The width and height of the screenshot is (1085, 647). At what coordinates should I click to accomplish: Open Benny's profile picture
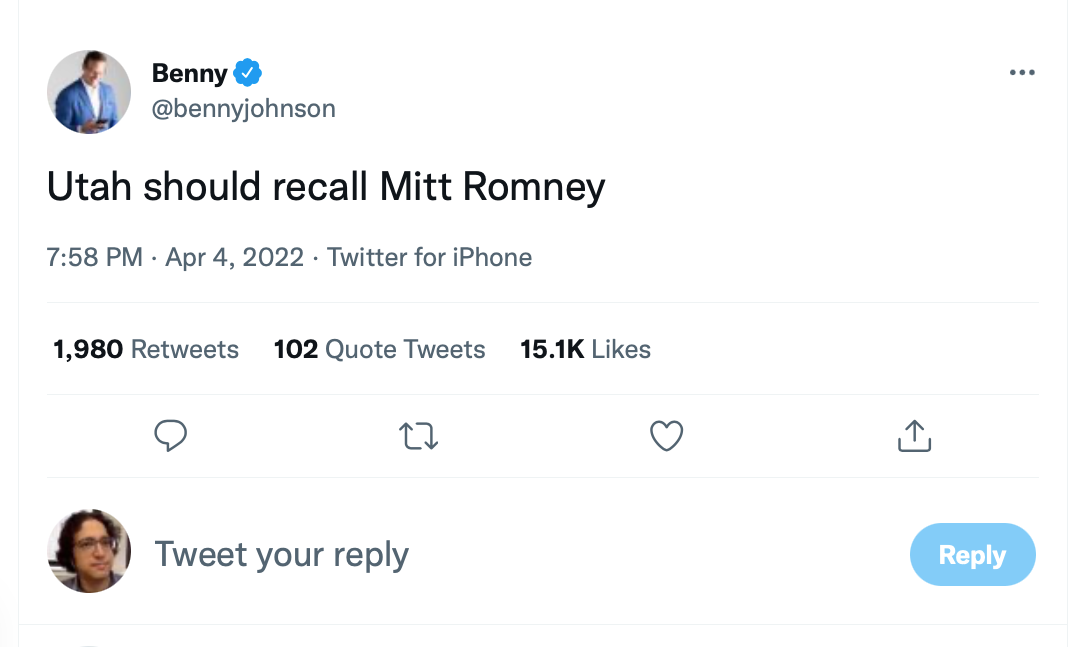pyautogui.click(x=89, y=92)
